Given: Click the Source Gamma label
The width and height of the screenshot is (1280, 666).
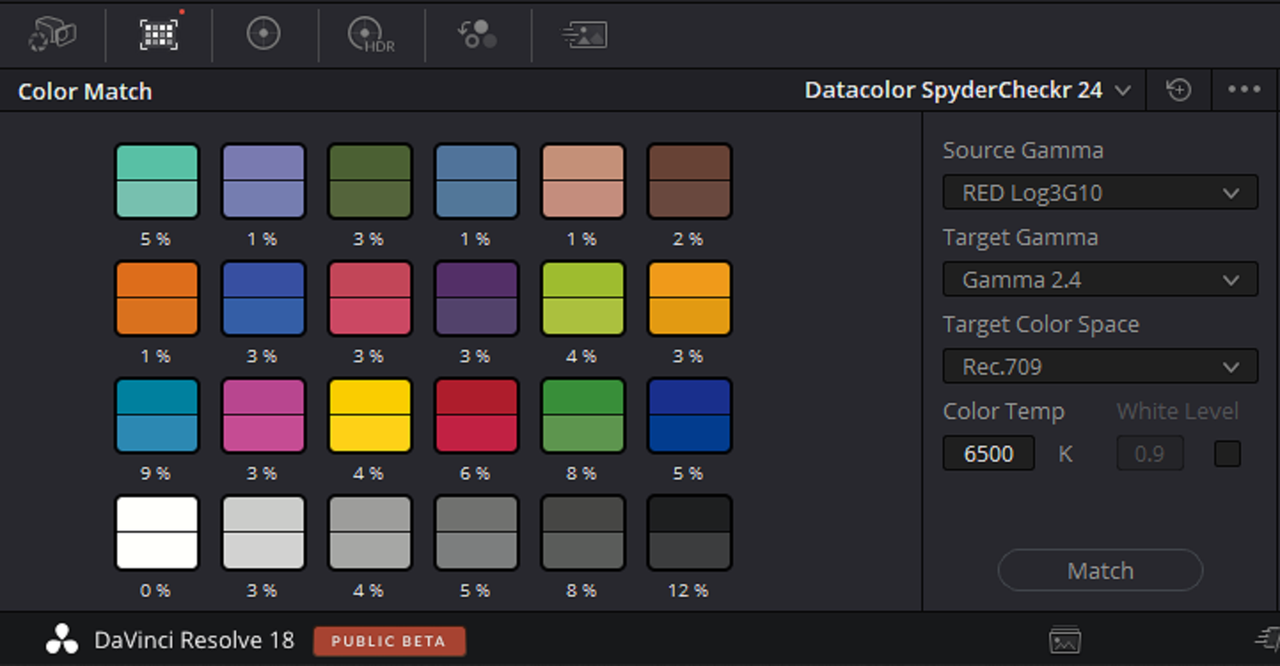Looking at the screenshot, I should pyautogui.click(x=1023, y=151).
